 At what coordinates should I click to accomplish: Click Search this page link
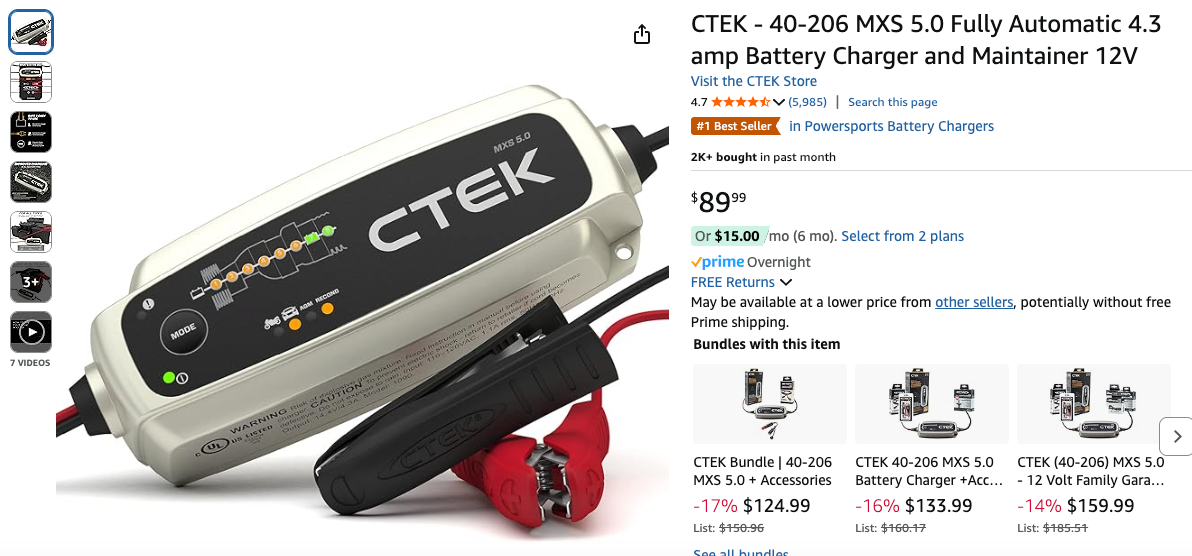[892, 102]
